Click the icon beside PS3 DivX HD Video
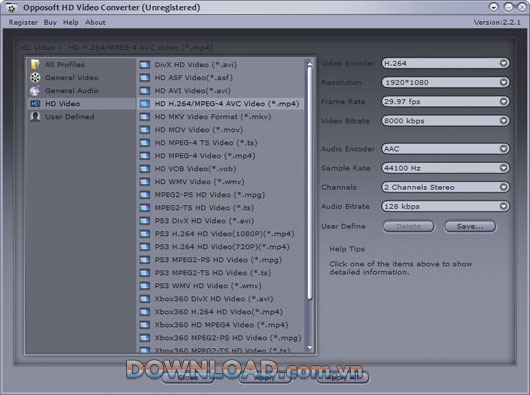The height and width of the screenshot is (395, 530). [x=145, y=221]
